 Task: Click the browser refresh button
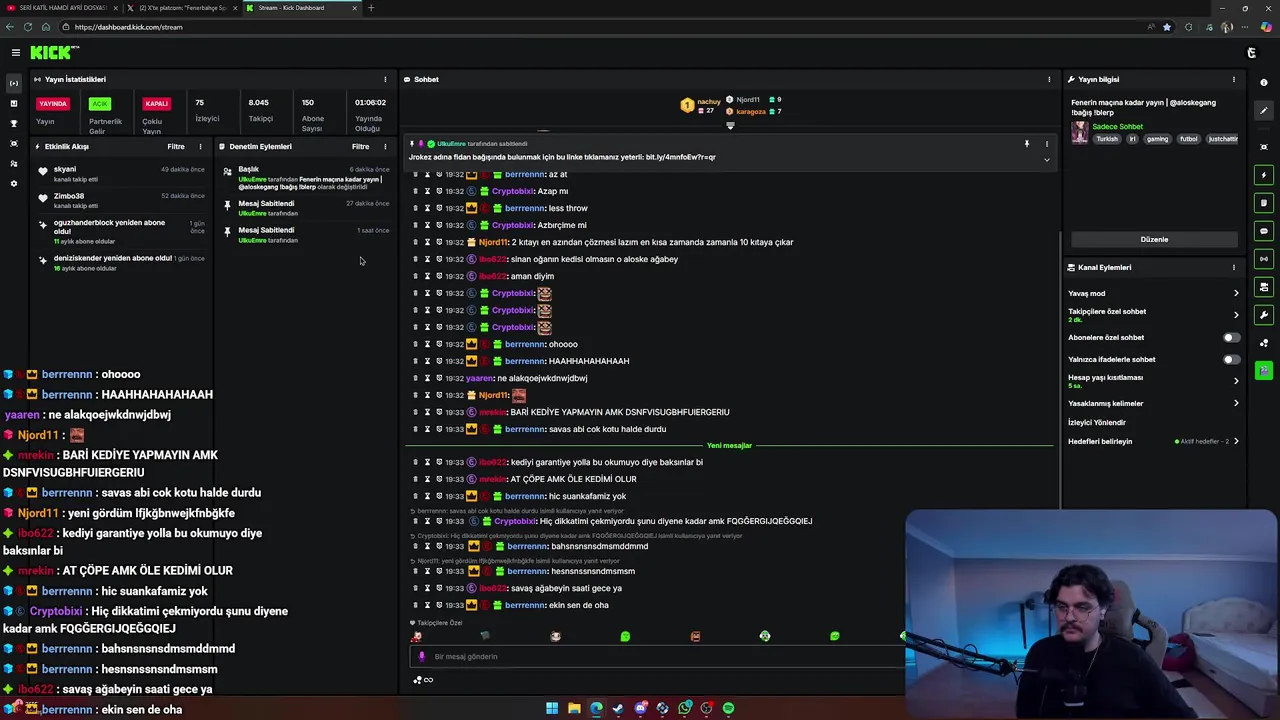pyautogui.click(x=28, y=27)
